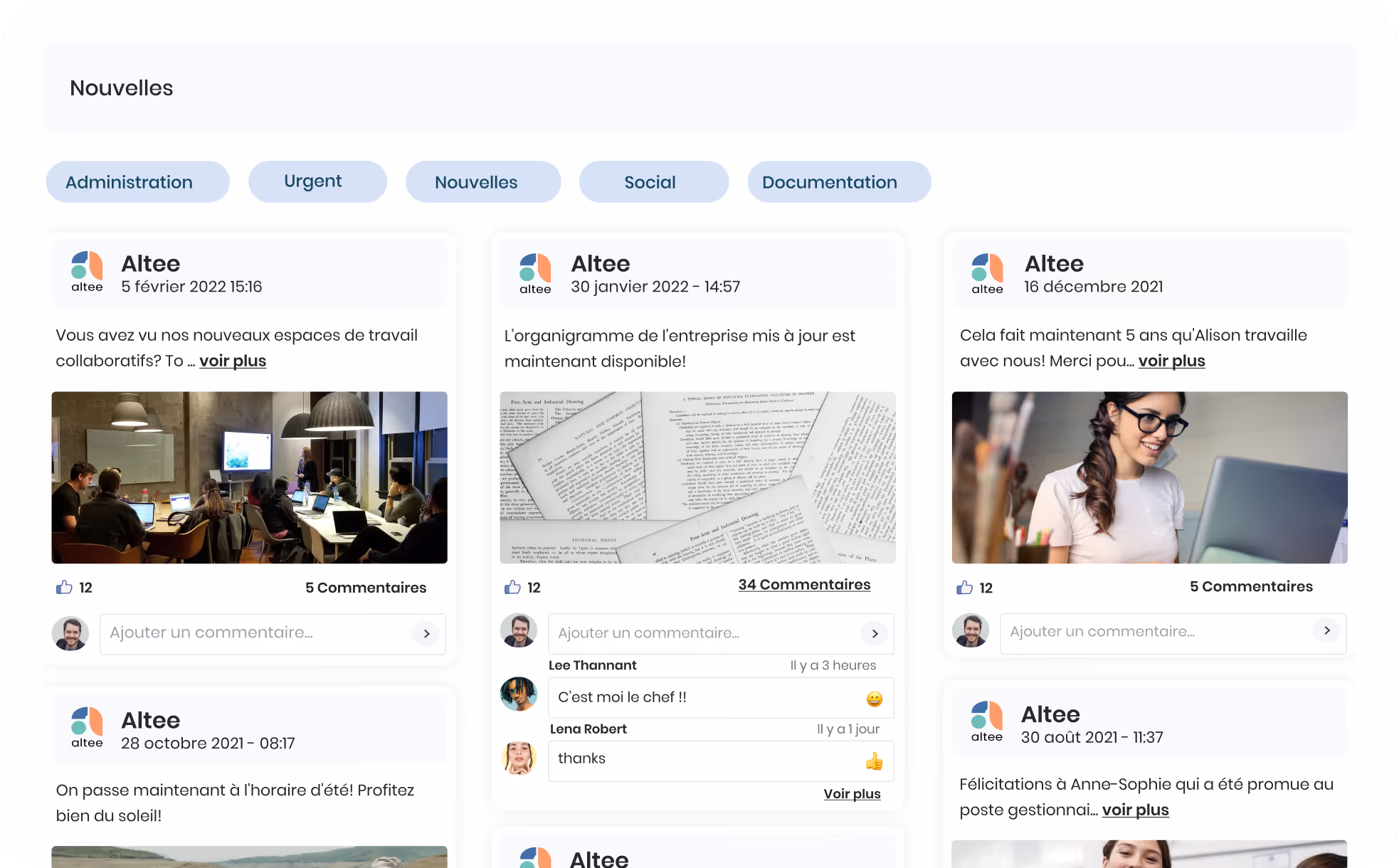This screenshot has width=1399, height=868.
Task: Click the "thanks" comment
Action: click(721, 760)
